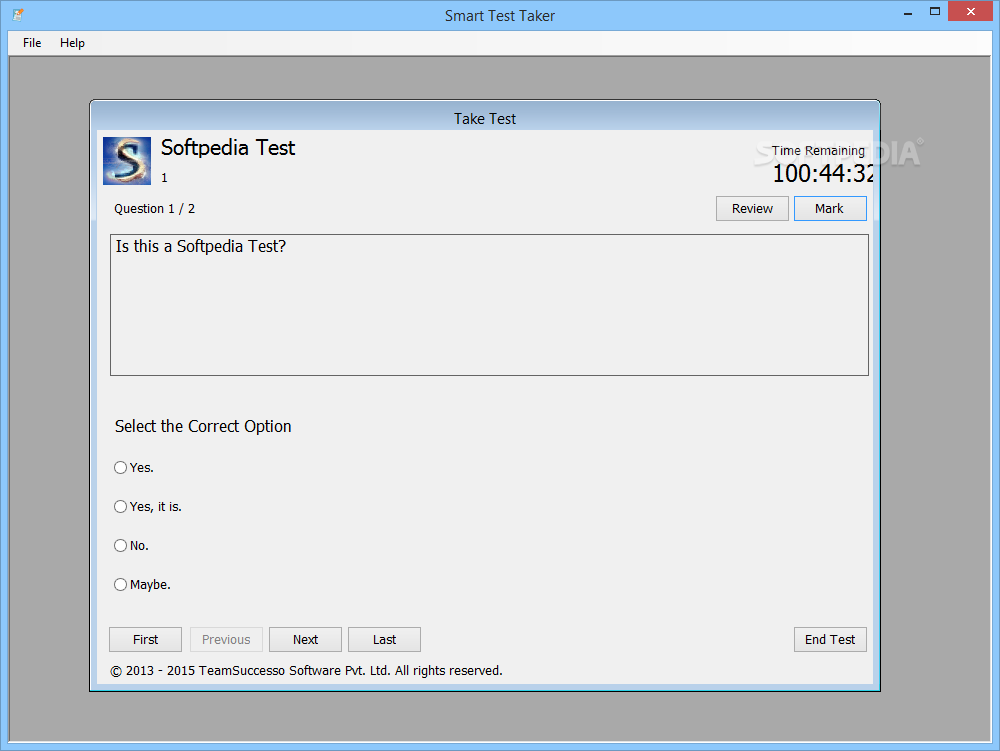Click "Select the Correct Option" heading
Screen dimensions: 1000x751
tap(203, 426)
